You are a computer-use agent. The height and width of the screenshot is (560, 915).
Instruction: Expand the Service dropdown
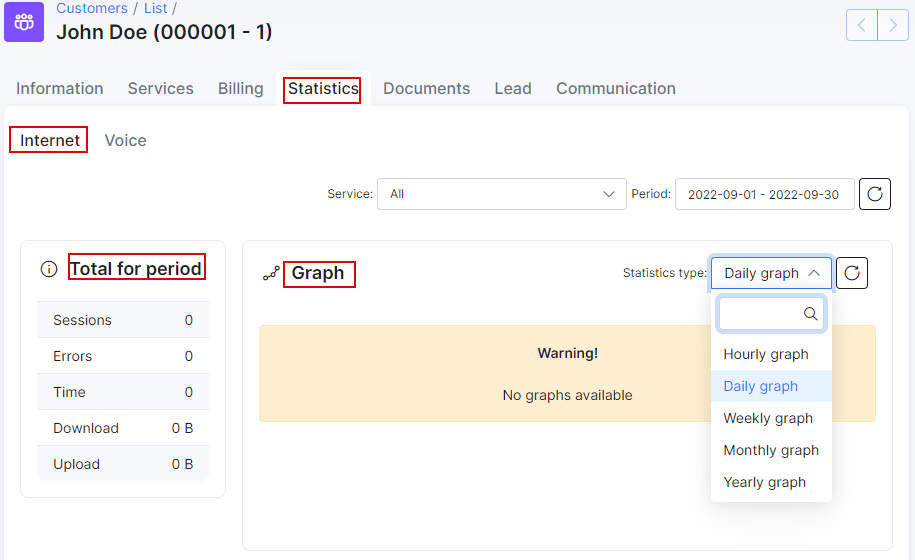click(x=502, y=194)
